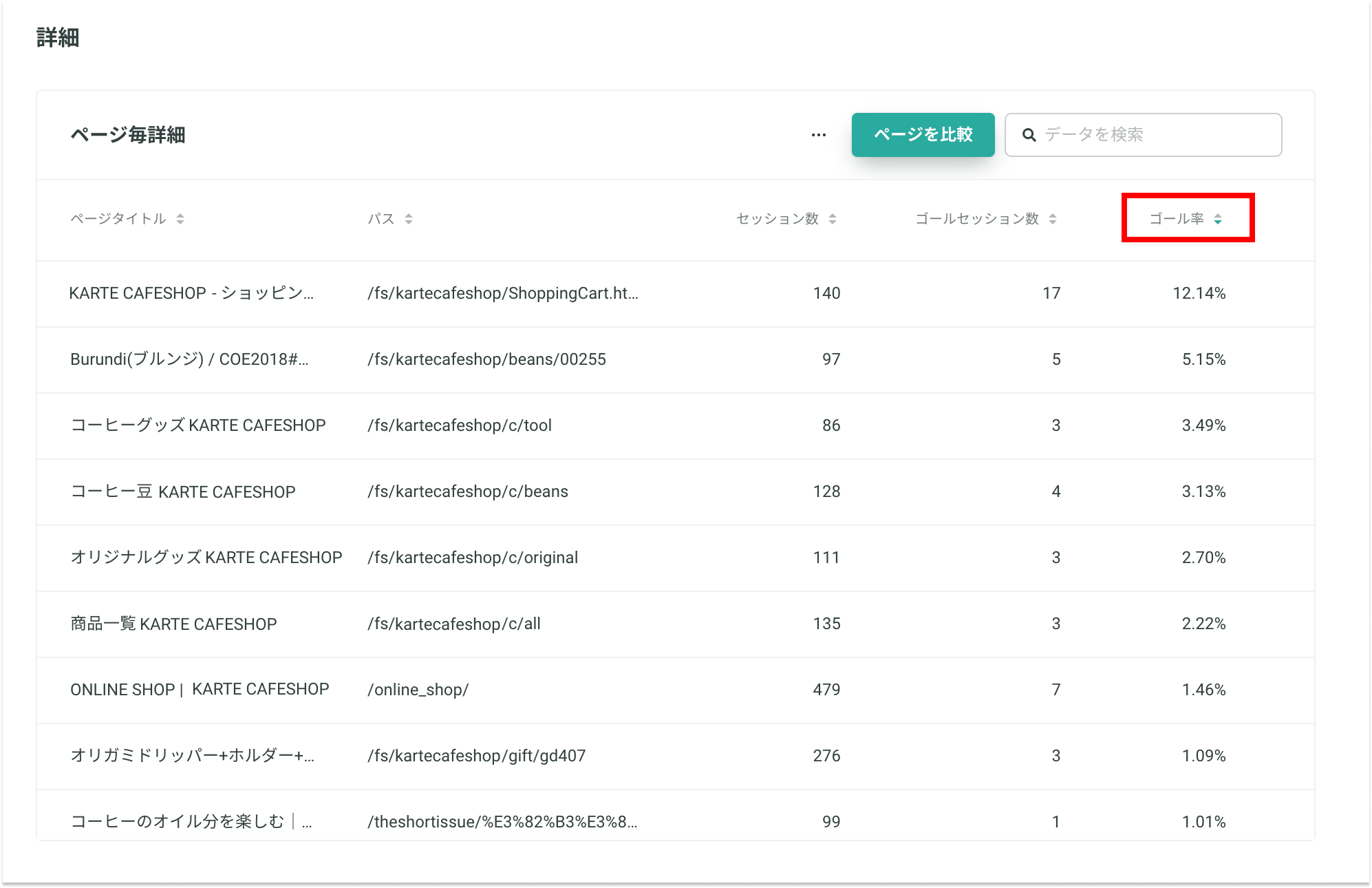Click the /theshortissue/ encoded path cell

point(502,822)
